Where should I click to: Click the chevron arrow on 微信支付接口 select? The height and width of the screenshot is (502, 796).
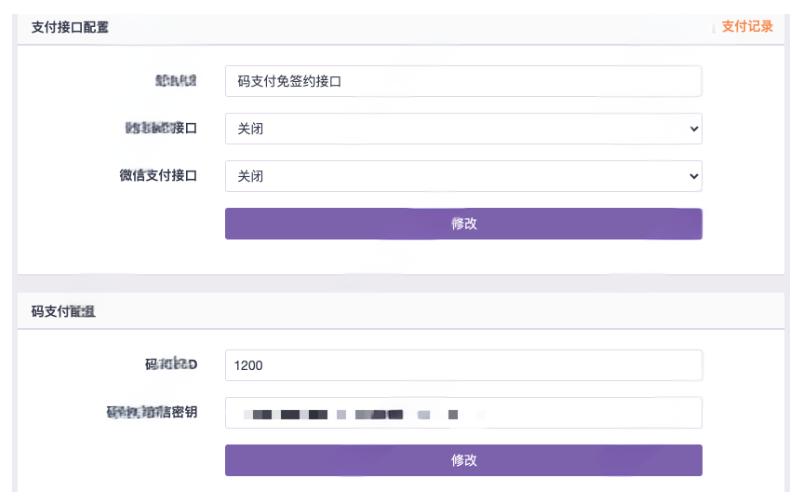[694, 176]
